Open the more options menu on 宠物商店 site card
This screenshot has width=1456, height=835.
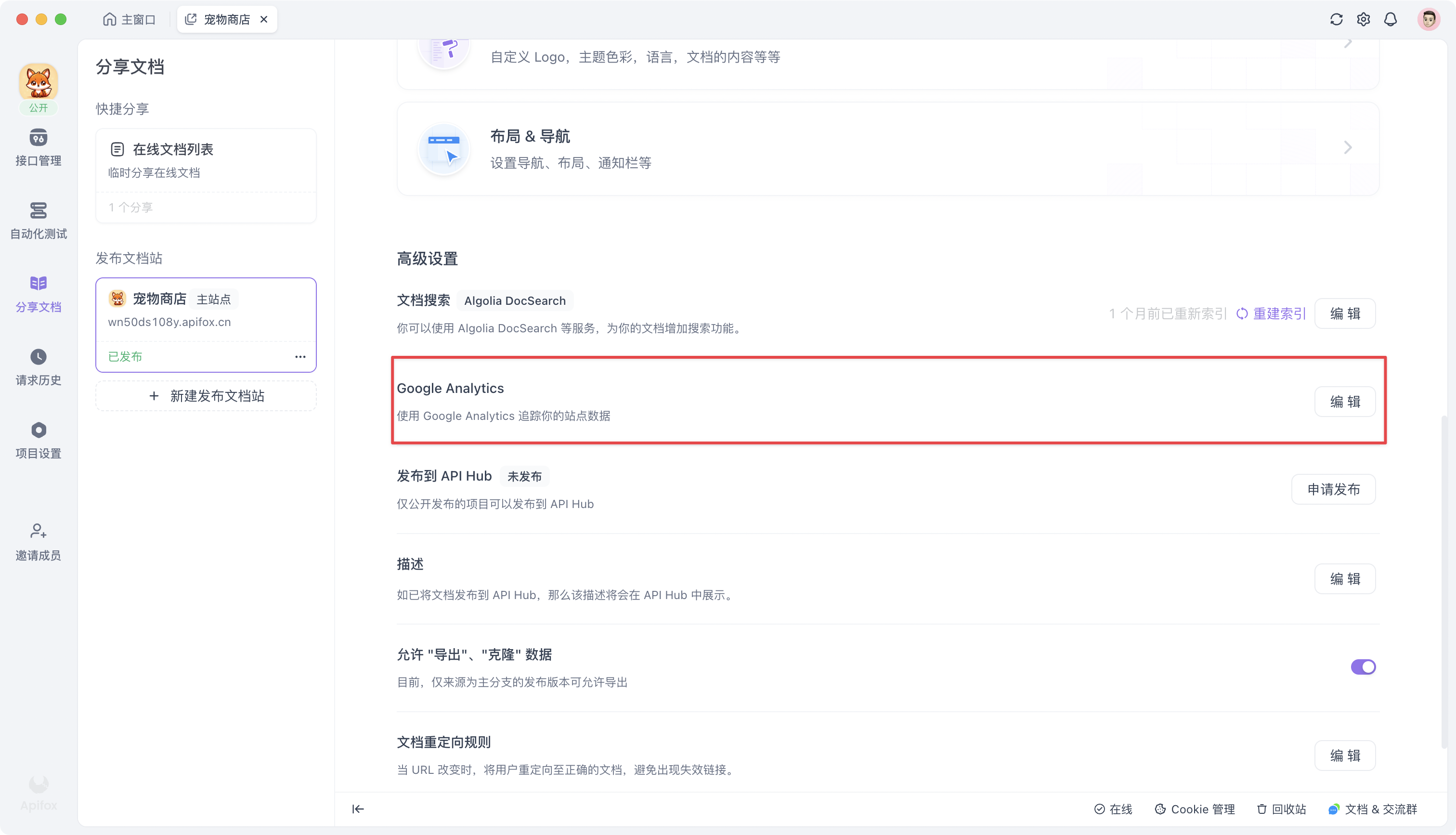point(300,356)
